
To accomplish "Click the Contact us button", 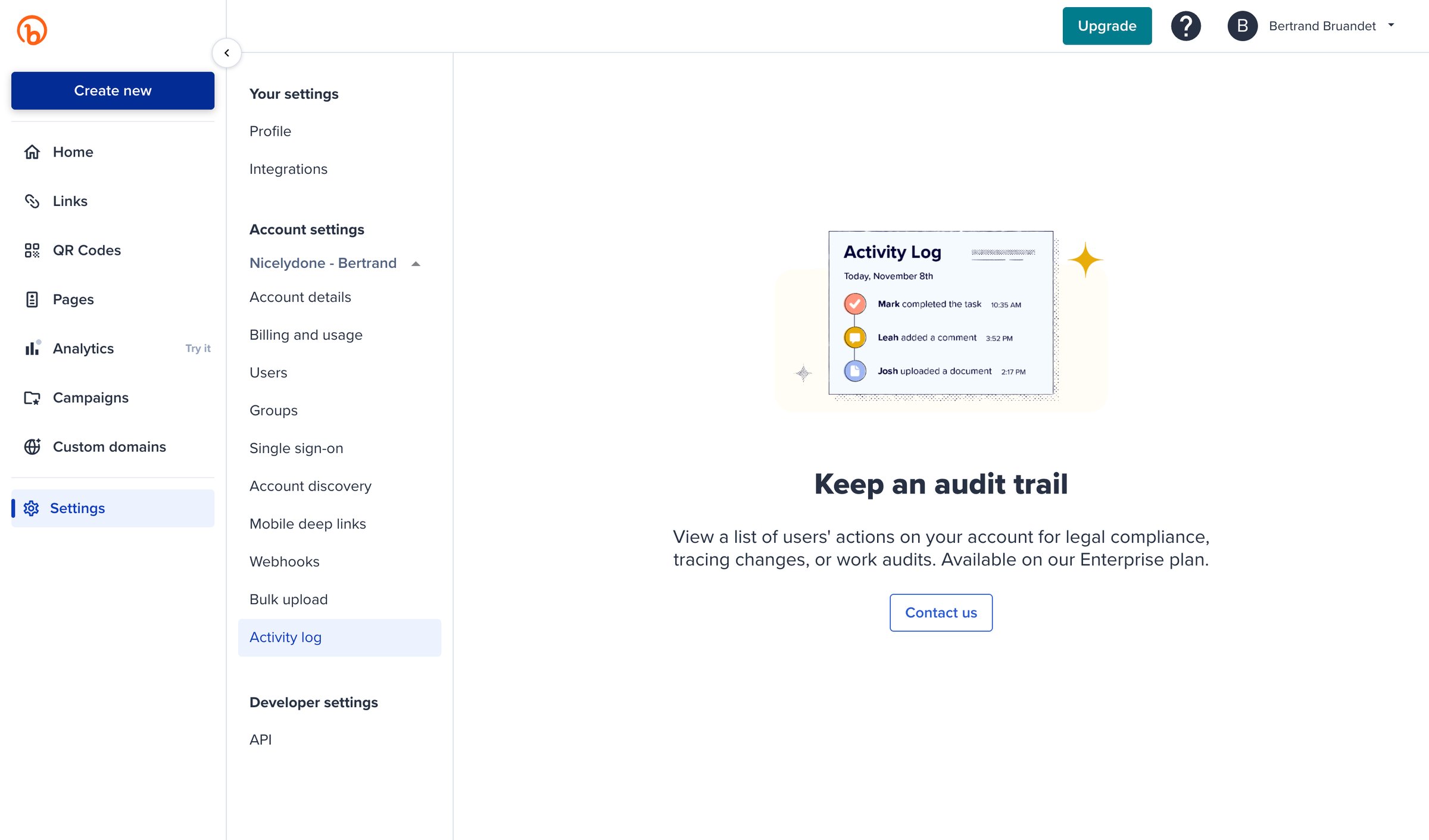I will pyautogui.click(x=941, y=613).
